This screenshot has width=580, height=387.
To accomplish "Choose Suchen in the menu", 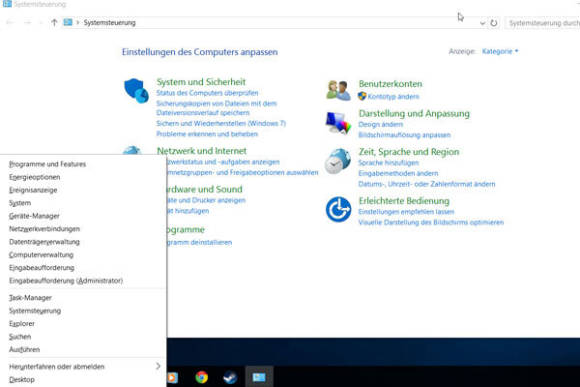I will coord(20,337).
